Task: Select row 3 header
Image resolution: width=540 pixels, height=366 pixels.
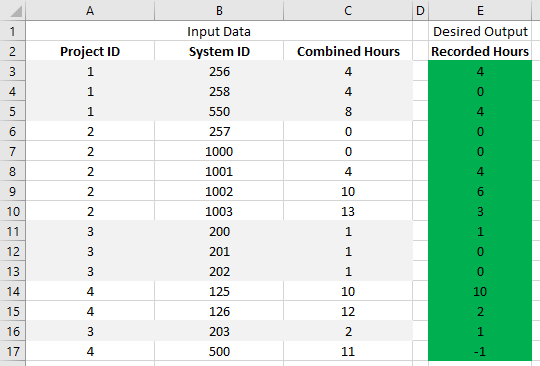Action: pyautogui.click(x=13, y=71)
